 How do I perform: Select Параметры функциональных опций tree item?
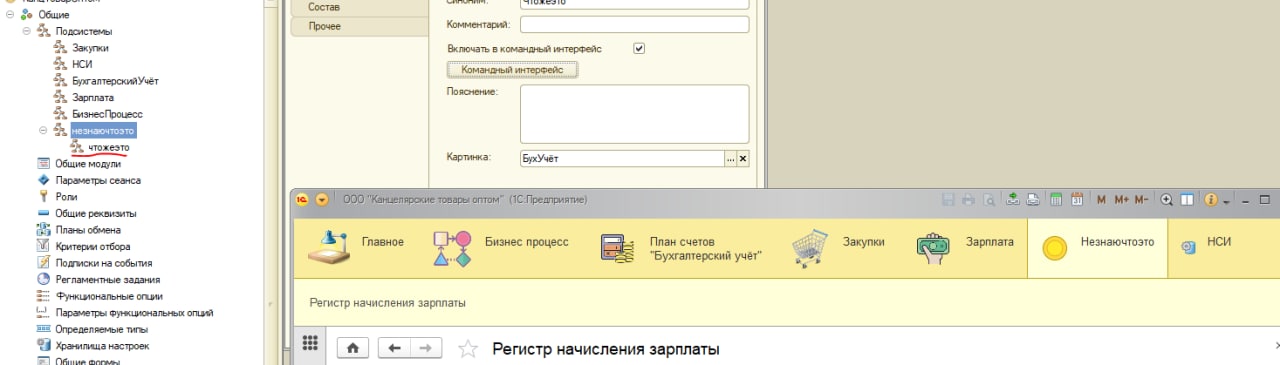point(134,312)
